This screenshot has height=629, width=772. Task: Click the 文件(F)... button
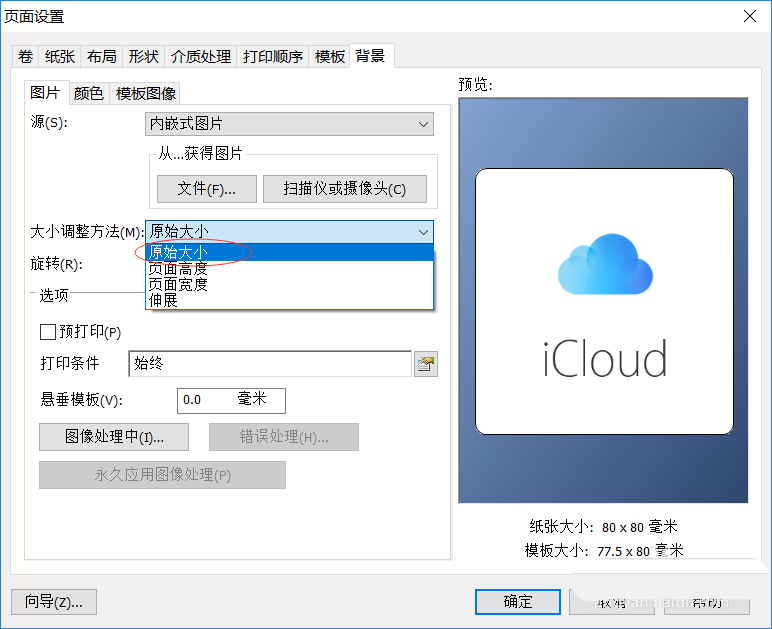point(207,189)
